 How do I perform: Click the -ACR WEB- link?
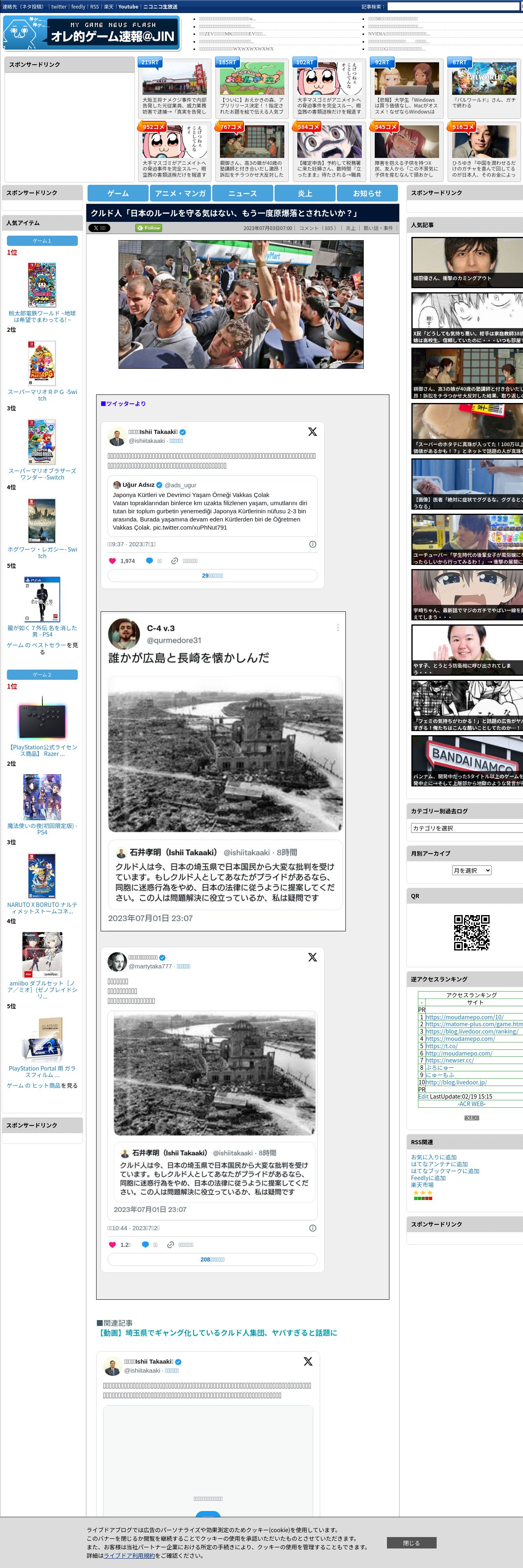pyautogui.click(x=472, y=1104)
